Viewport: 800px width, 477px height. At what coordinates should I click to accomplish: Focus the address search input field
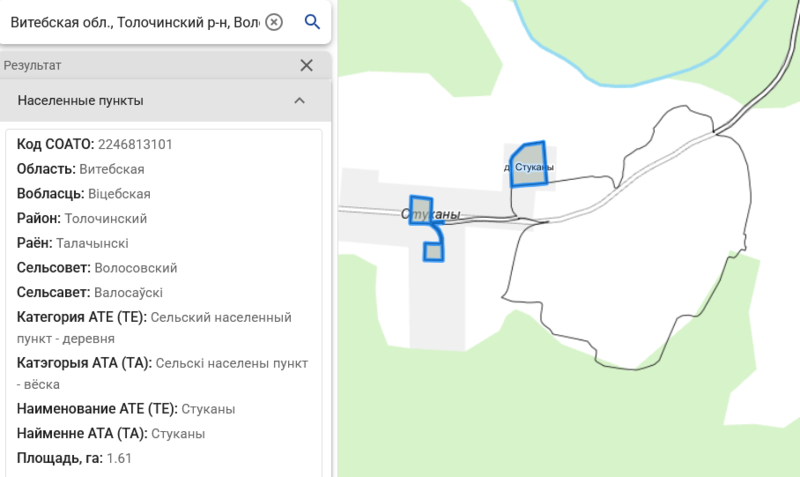tap(134, 22)
